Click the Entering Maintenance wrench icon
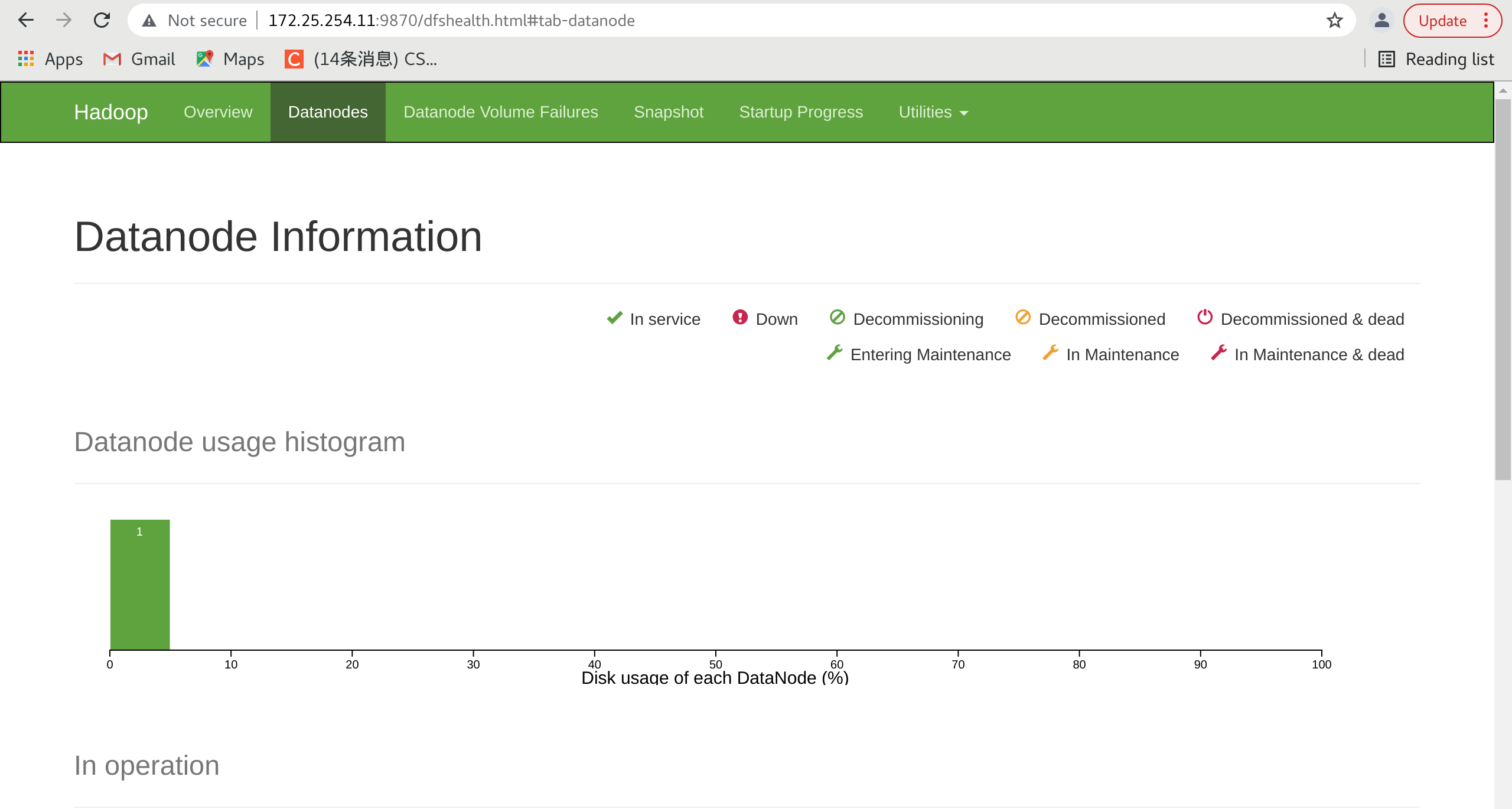Viewport: 1512px width, 809px height. click(x=835, y=353)
